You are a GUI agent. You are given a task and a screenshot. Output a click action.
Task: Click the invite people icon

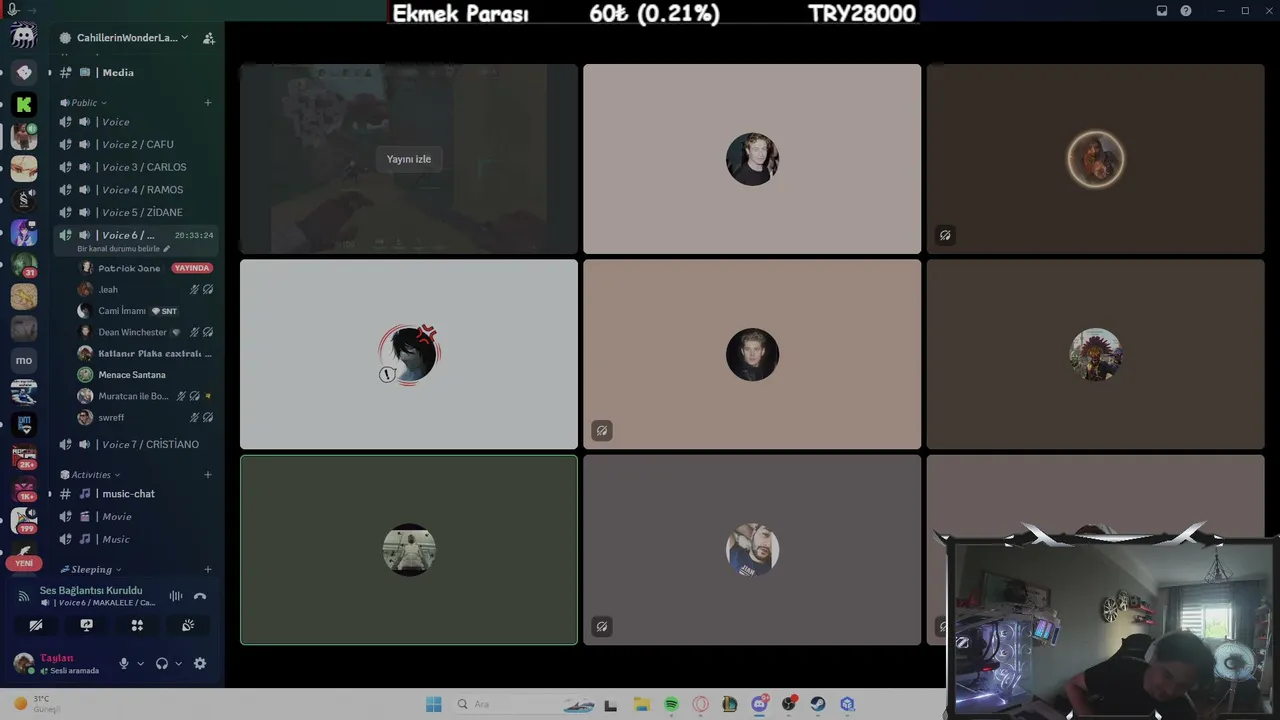pyautogui.click(x=208, y=38)
